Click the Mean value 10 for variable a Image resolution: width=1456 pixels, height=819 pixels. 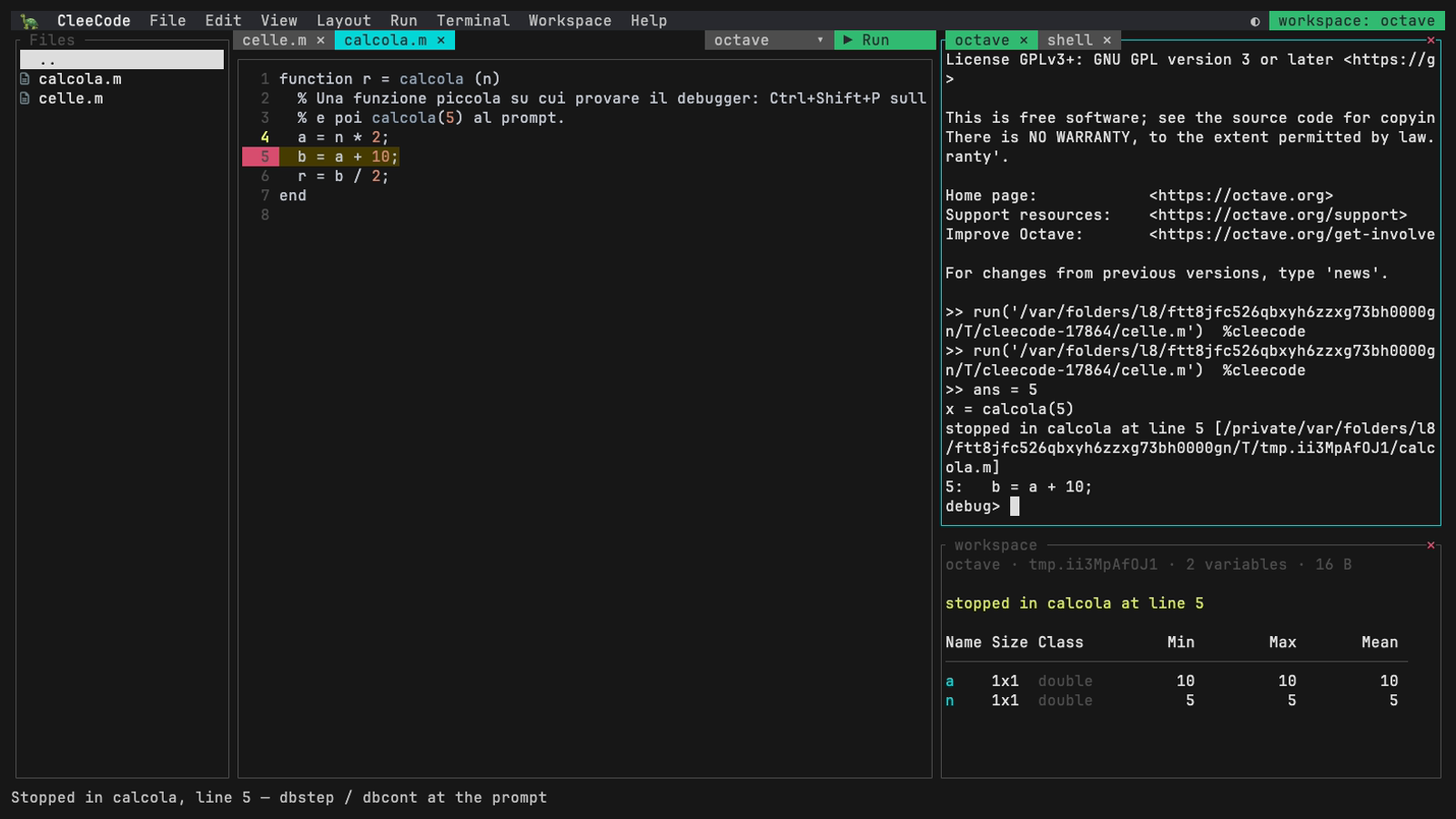[x=1389, y=681]
